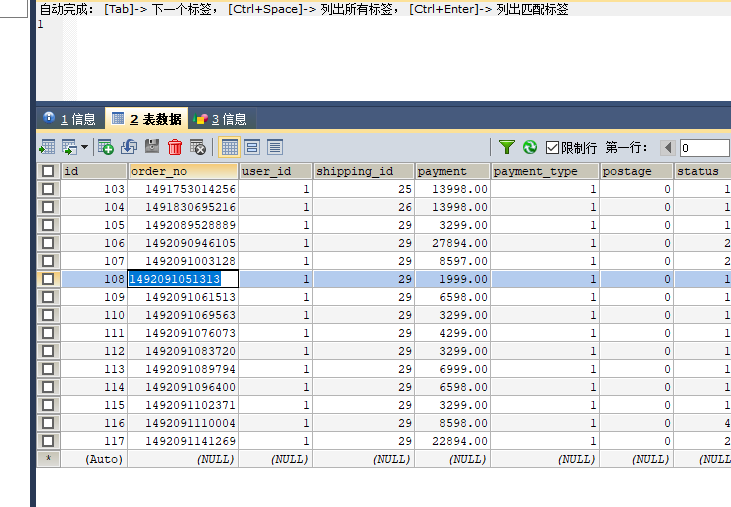The height and width of the screenshot is (507, 731).
Task: Click the cancel changes icon
Action: pos(198,147)
